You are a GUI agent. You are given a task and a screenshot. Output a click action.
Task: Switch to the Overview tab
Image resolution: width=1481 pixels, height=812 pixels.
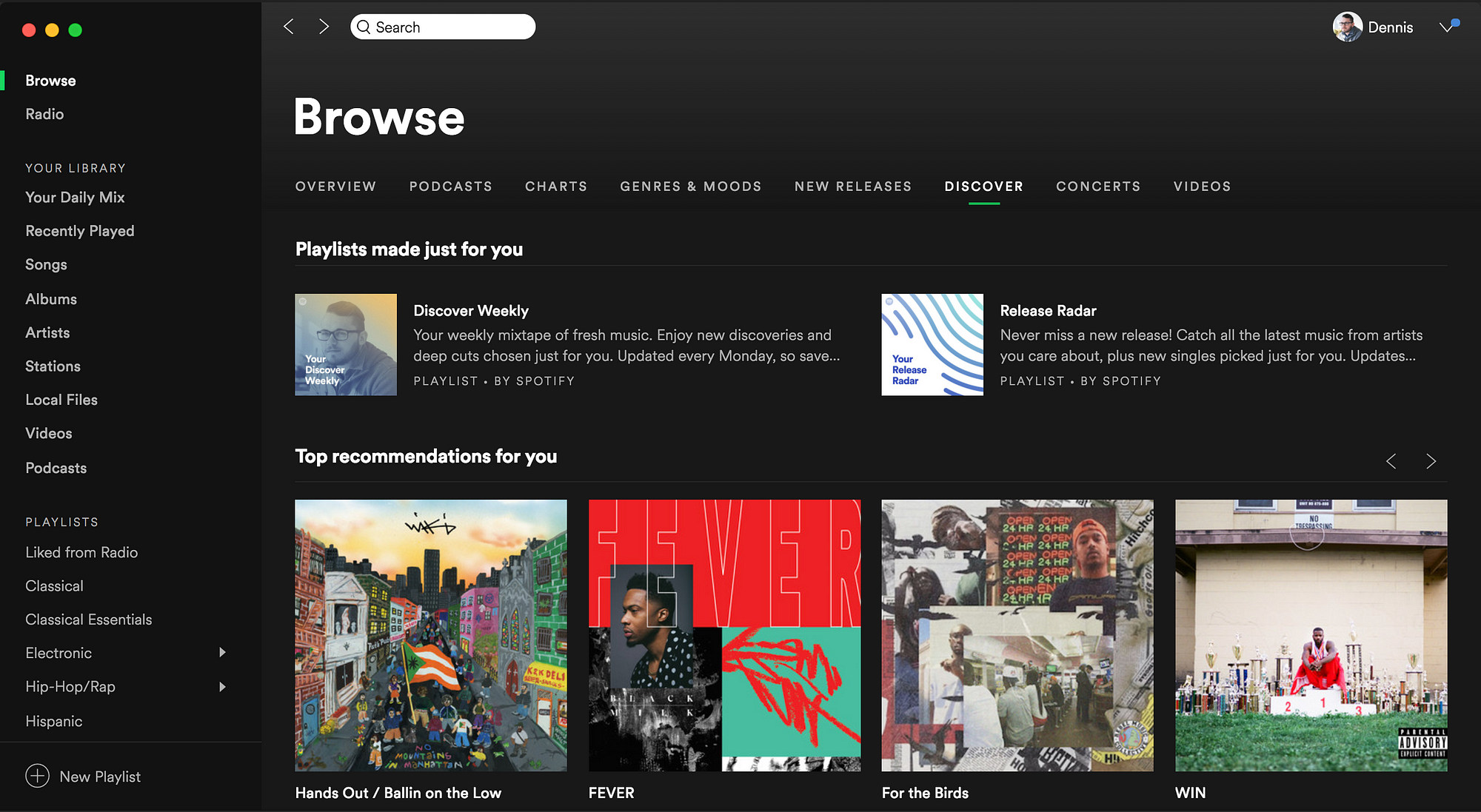point(335,187)
